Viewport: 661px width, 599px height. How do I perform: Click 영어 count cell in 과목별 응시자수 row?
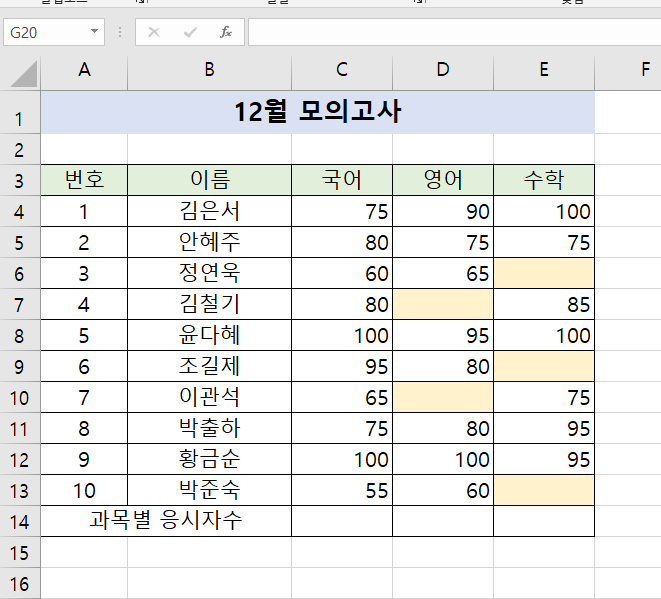click(443, 521)
